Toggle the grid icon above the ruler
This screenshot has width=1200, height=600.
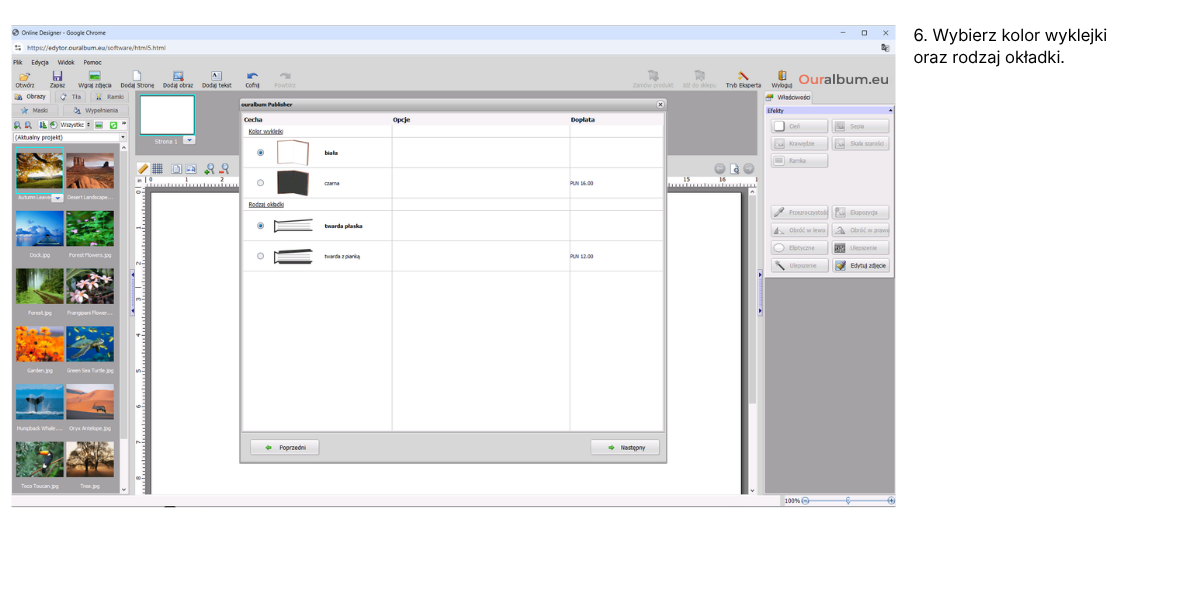pyautogui.click(x=157, y=169)
